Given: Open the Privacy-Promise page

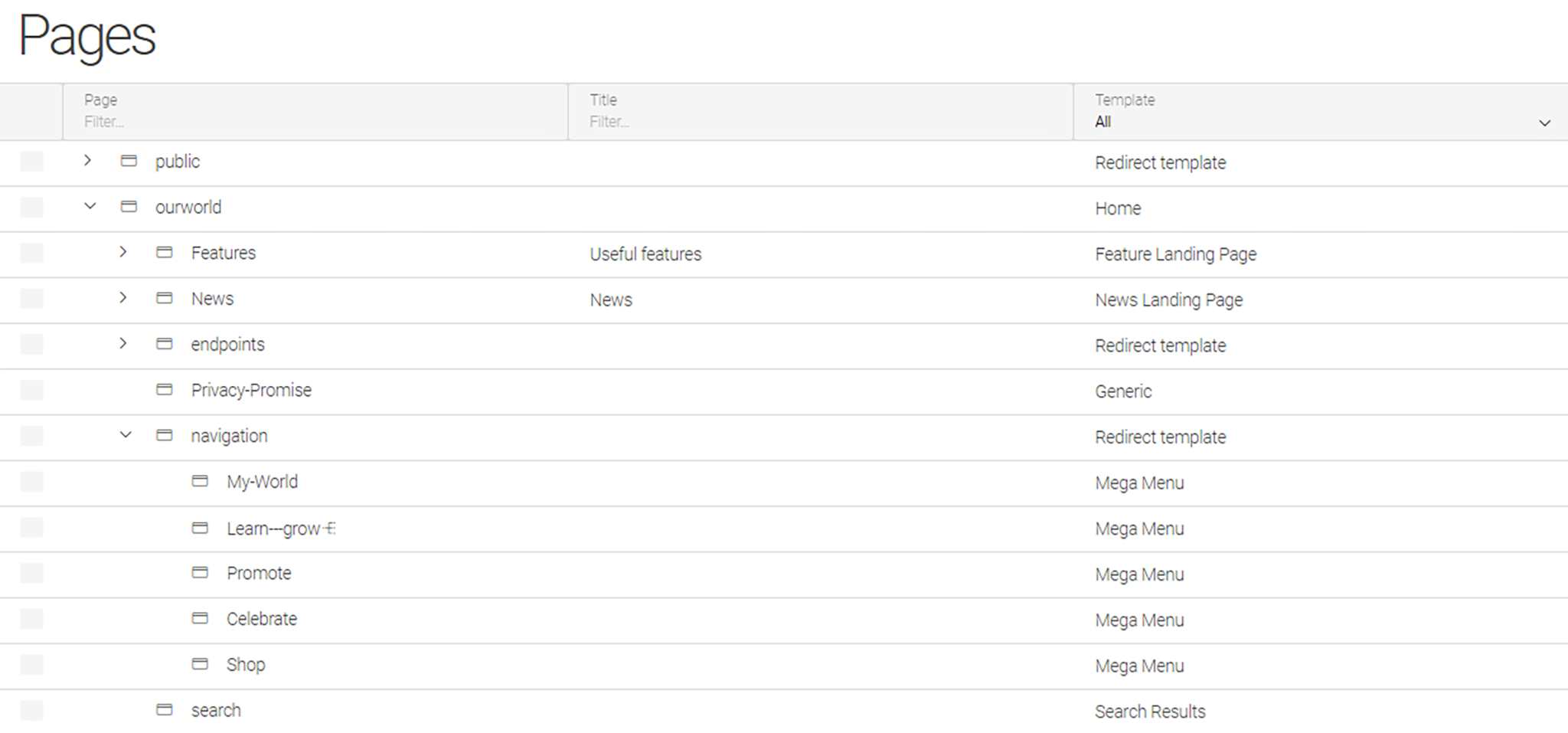Looking at the screenshot, I should (x=251, y=390).
